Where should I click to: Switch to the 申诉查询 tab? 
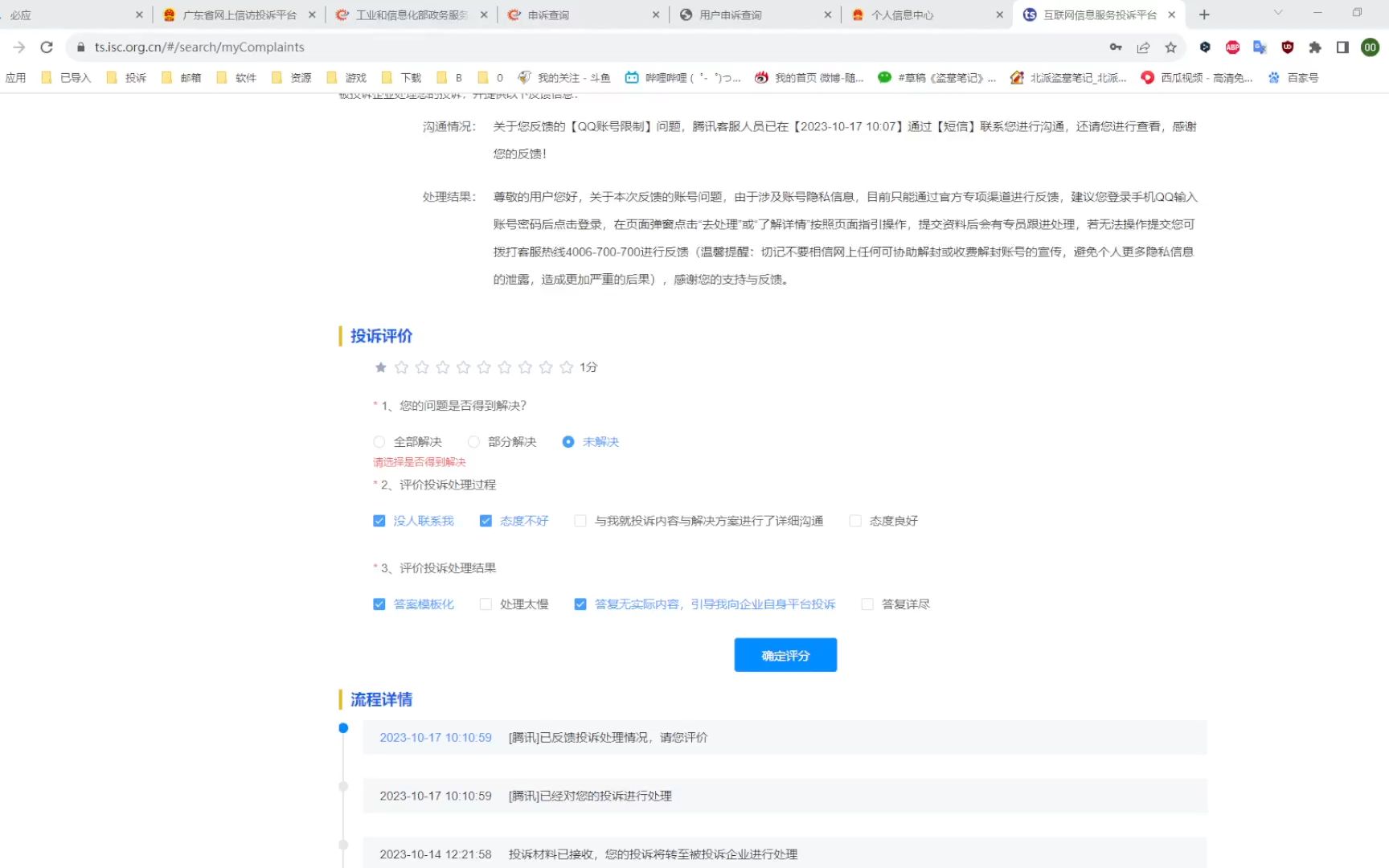pos(584,14)
